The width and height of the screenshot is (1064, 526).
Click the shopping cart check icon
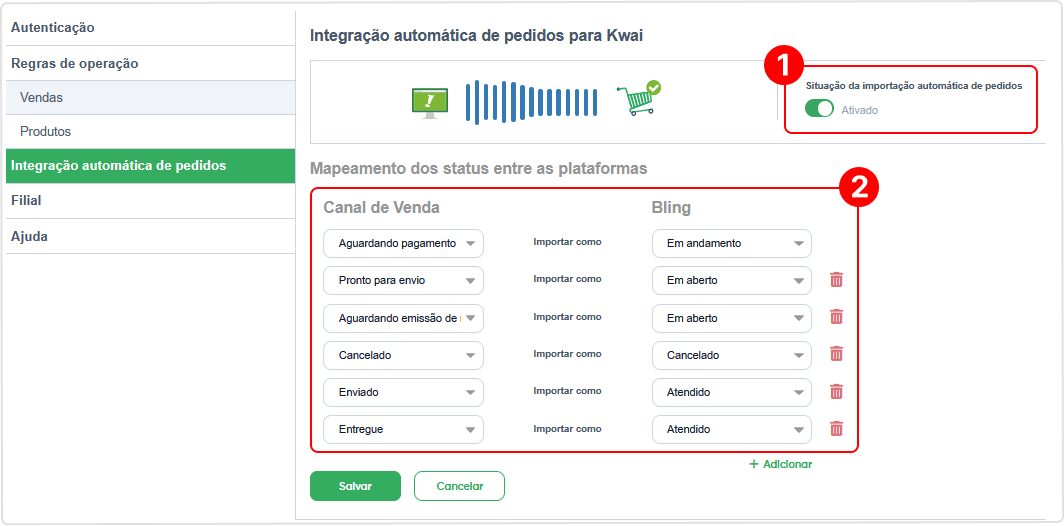(x=639, y=98)
